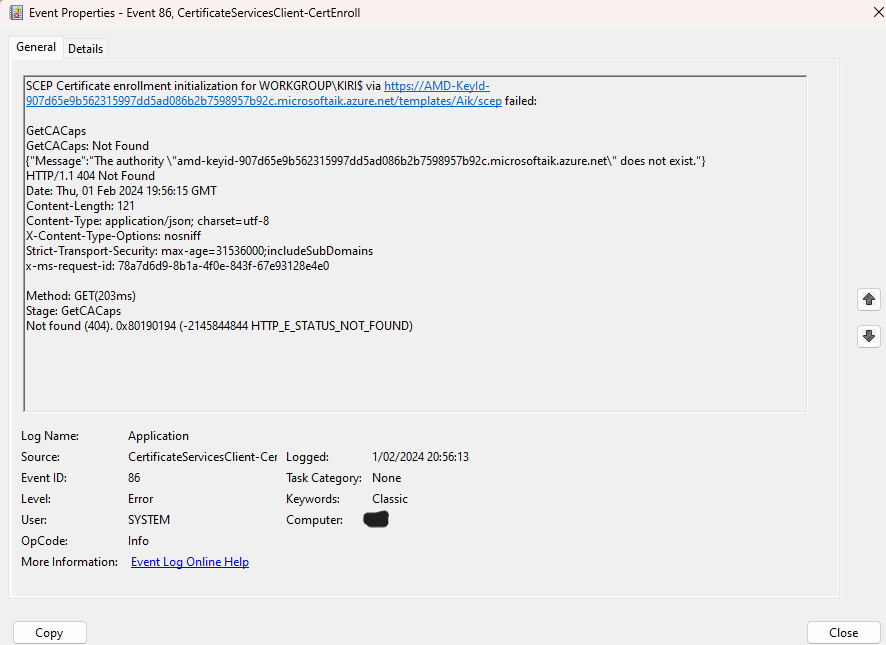
Task: Click the Event ID value 86
Action: 134,478
